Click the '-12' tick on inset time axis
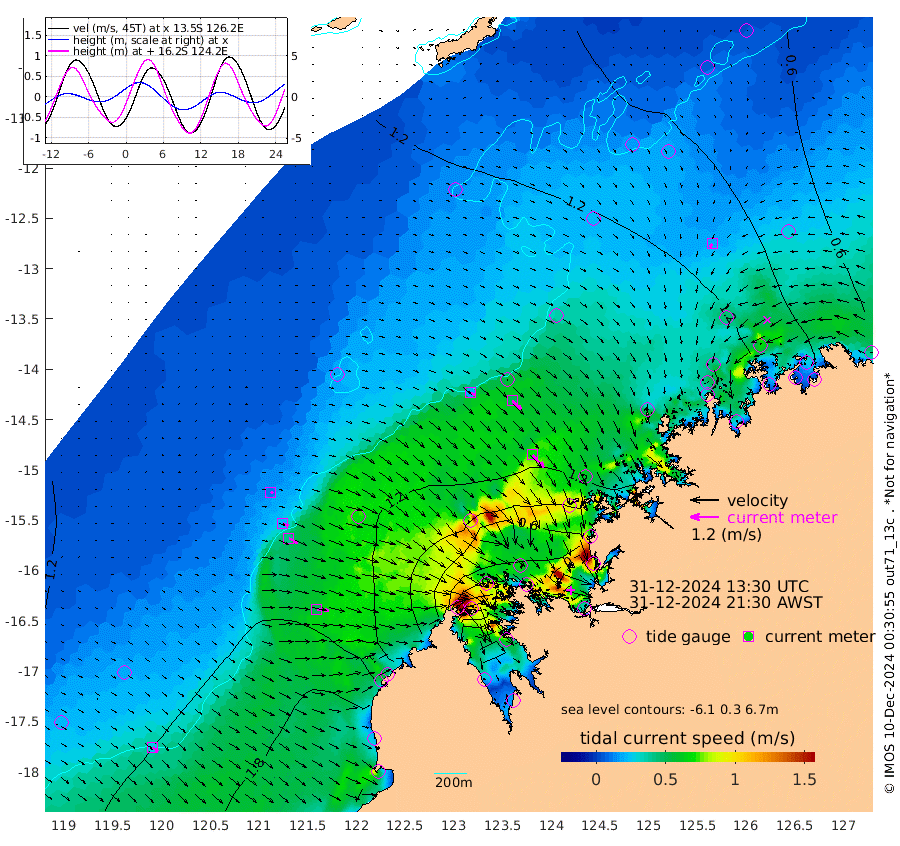Viewport: 900px width, 846px height. [x=51, y=154]
